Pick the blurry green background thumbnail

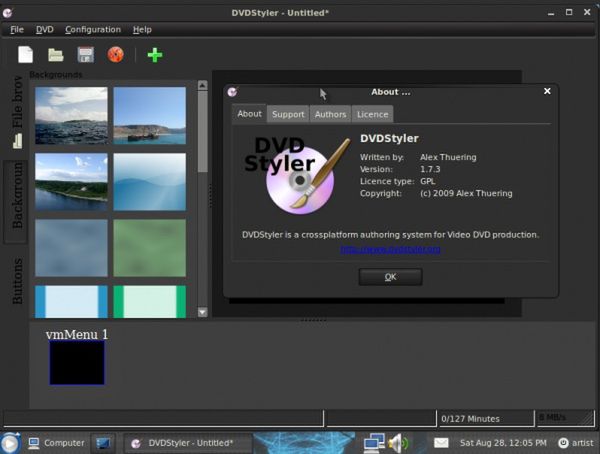150,248
